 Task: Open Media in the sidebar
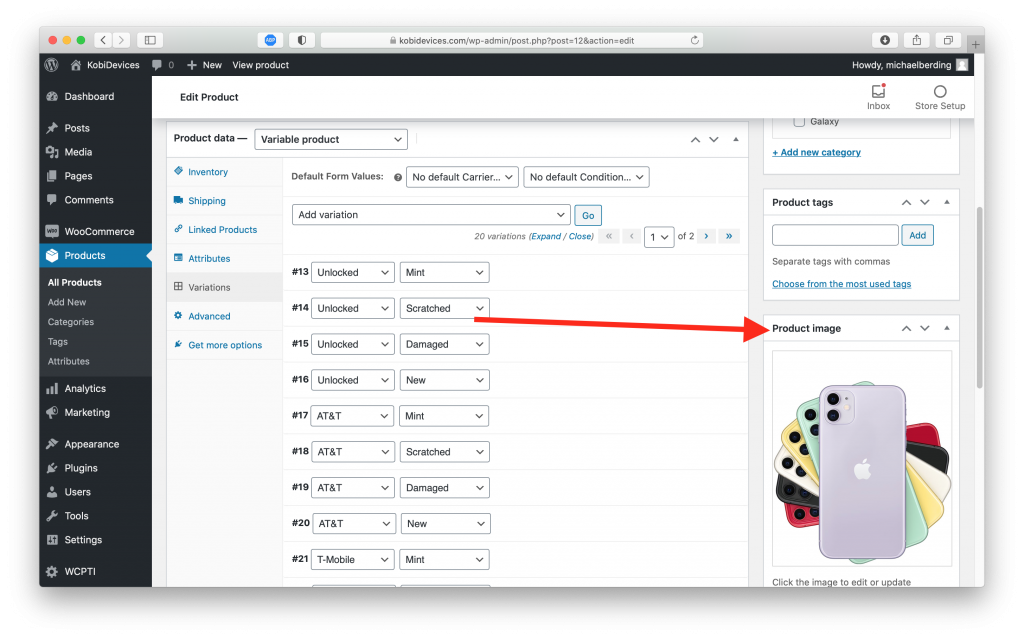95,152
